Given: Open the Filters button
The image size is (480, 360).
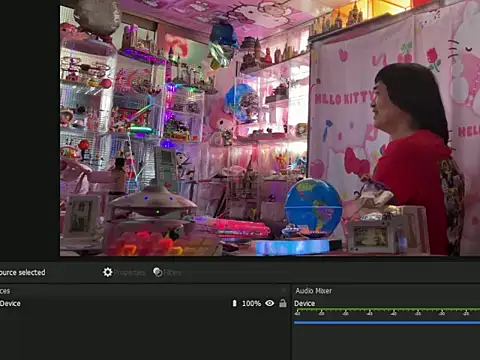Looking at the screenshot, I should click(x=167, y=272).
